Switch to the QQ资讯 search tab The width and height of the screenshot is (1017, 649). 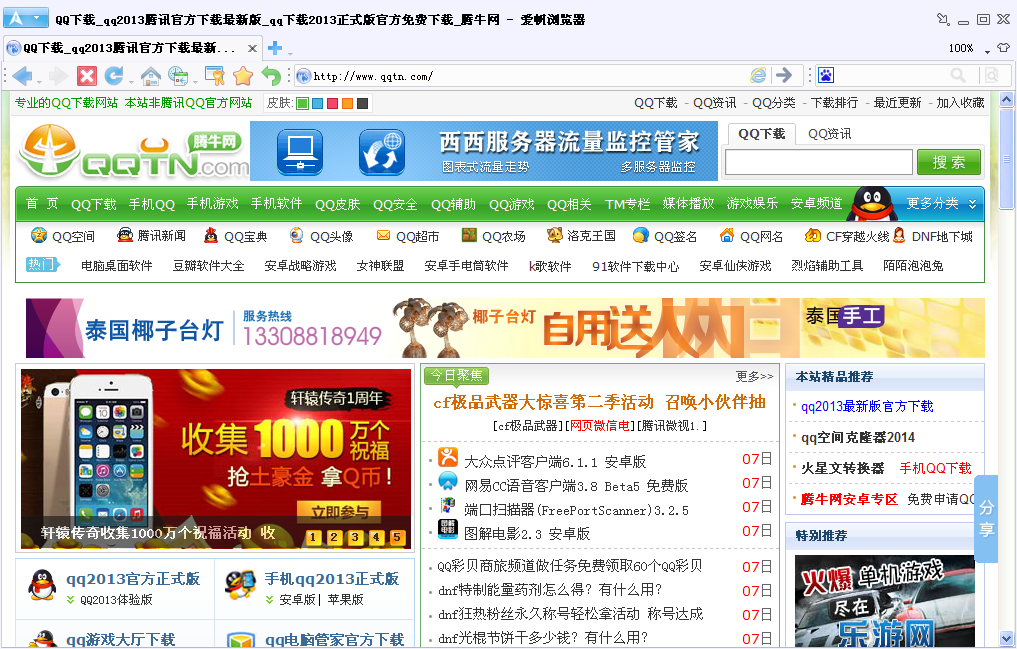pyautogui.click(x=830, y=134)
